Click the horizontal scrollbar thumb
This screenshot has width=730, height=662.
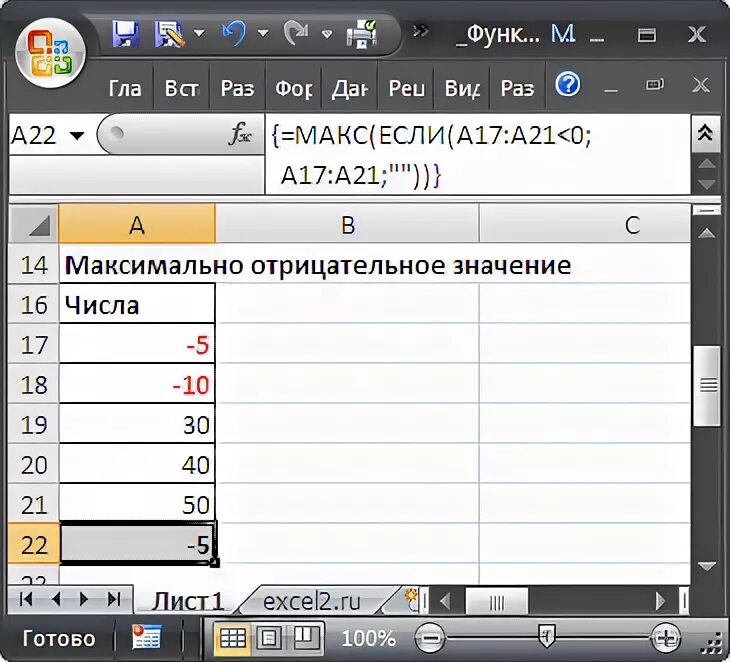click(x=497, y=602)
